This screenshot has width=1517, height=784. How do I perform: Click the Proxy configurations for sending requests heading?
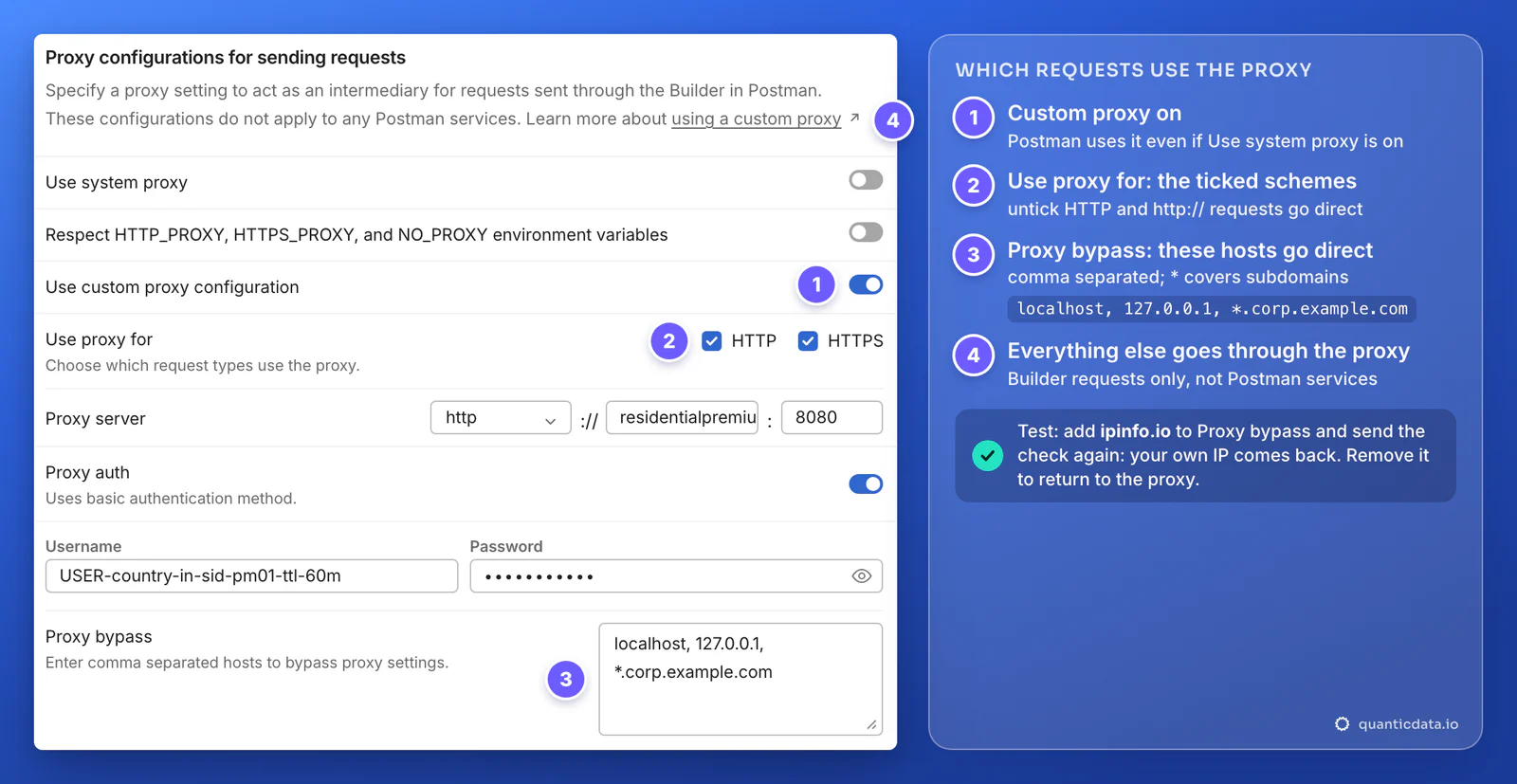point(226,58)
